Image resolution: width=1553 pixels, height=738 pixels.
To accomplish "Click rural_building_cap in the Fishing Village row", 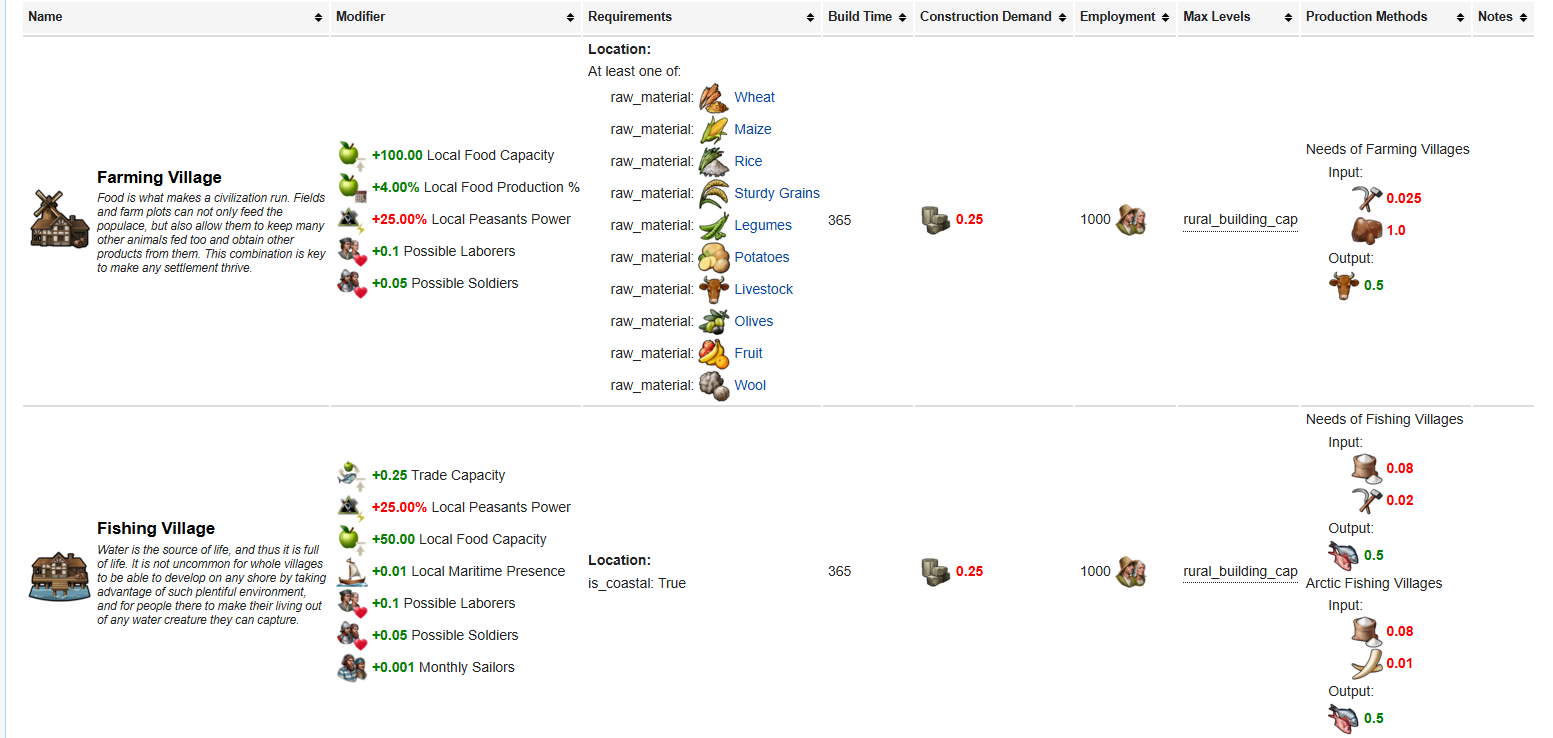I will click(x=1240, y=572).
